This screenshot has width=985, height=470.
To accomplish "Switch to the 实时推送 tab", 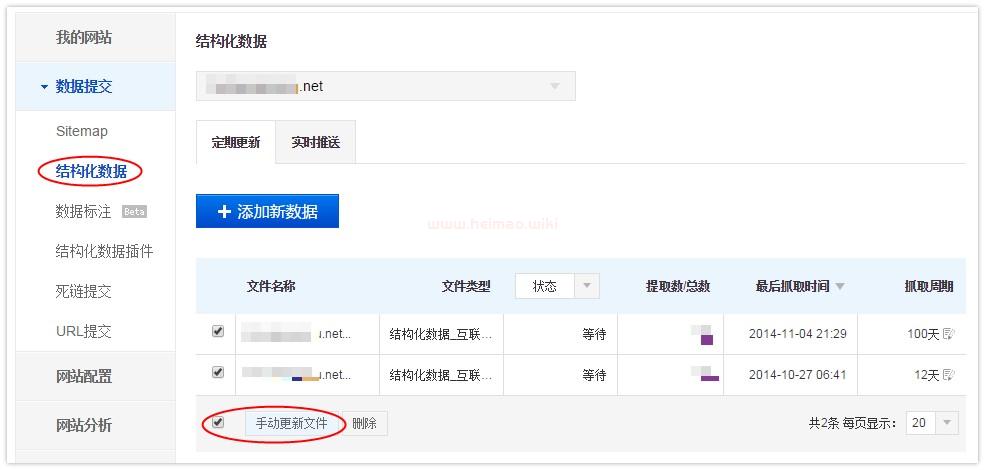I will (315, 142).
